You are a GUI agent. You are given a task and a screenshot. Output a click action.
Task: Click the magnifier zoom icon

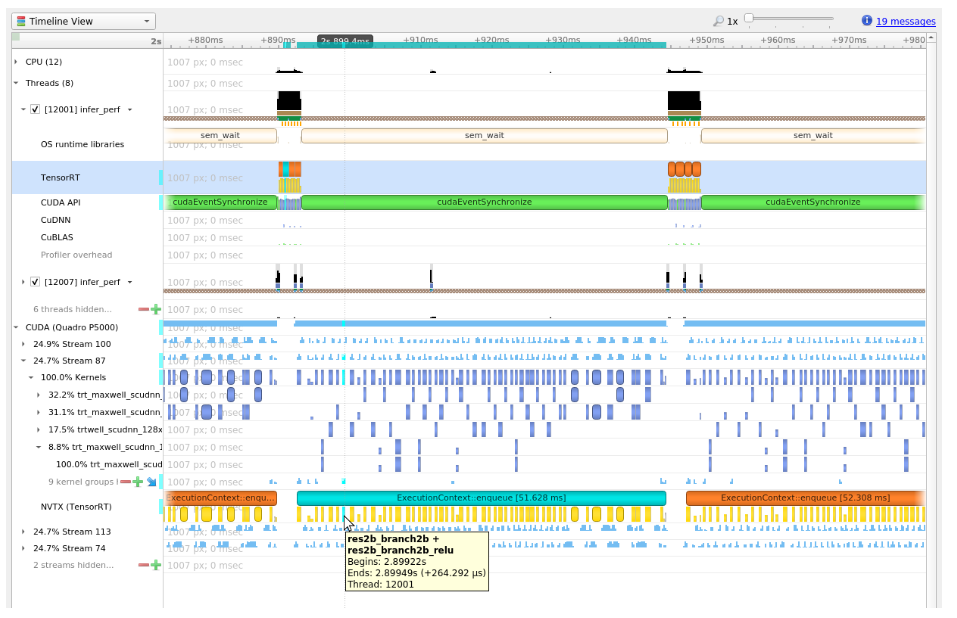pyautogui.click(x=718, y=21)
